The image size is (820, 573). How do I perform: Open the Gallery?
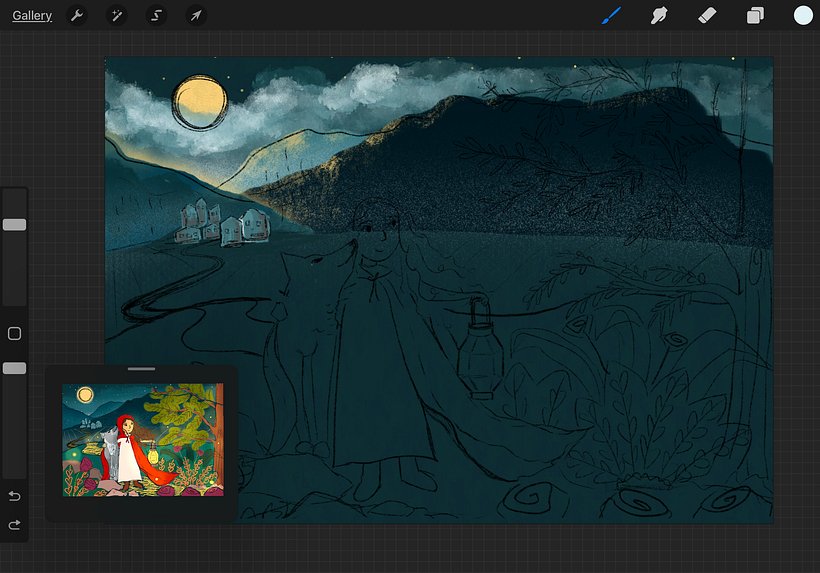[x=32, y=16]
